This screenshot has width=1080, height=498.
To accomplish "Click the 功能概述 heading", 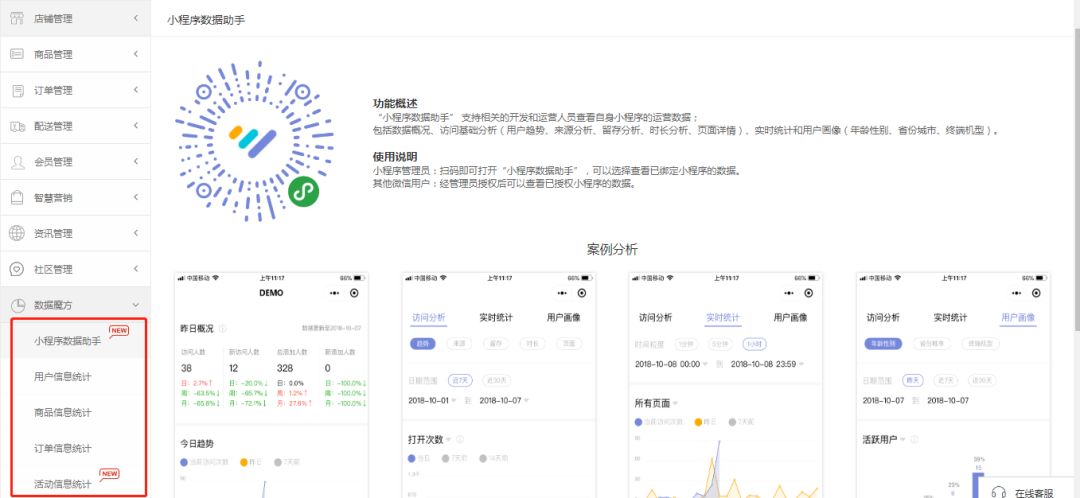I will [x=395, y=104].
